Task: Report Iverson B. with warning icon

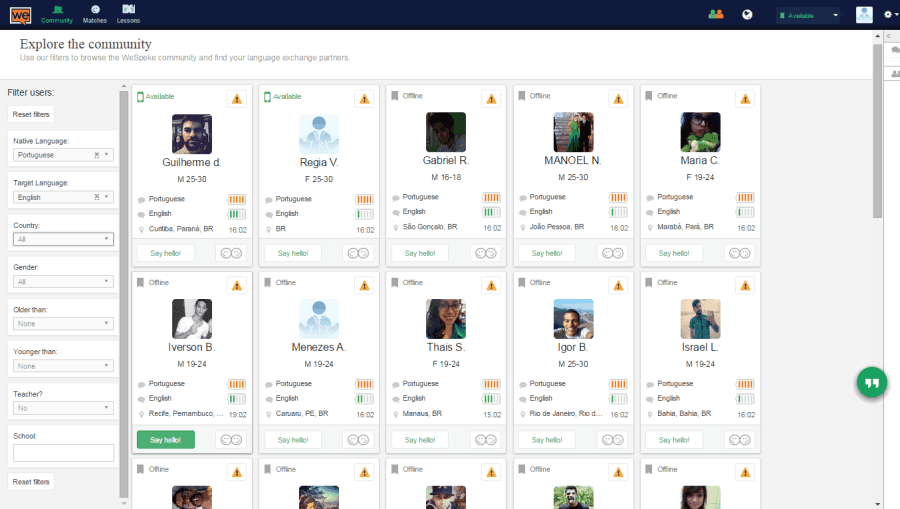Action: pyautogui.click(x=237, y=286)
